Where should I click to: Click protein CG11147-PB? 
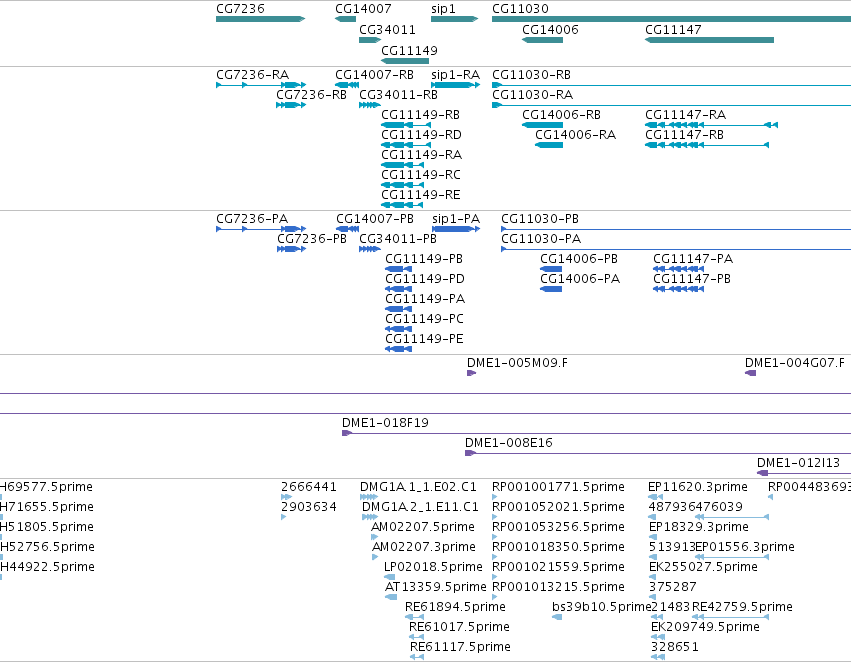[x=692, y=279]
